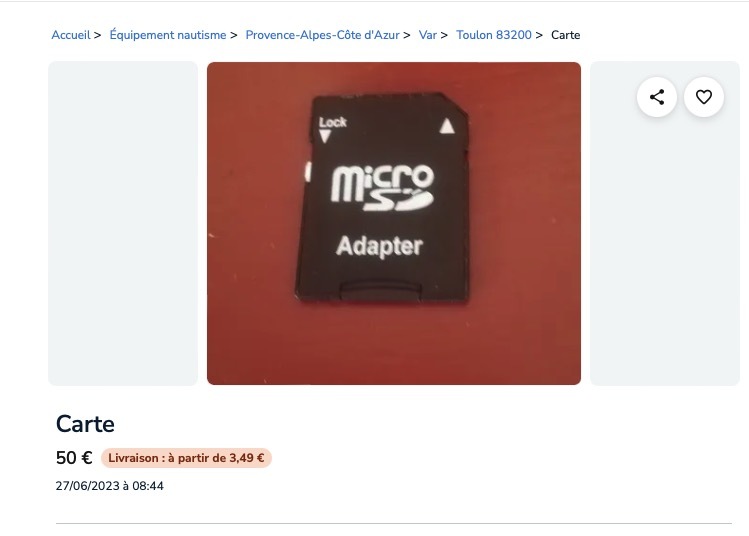Screen dimensions: 749x536
Task: Go to Équipement nautisme category
Action: pos(168,35)
